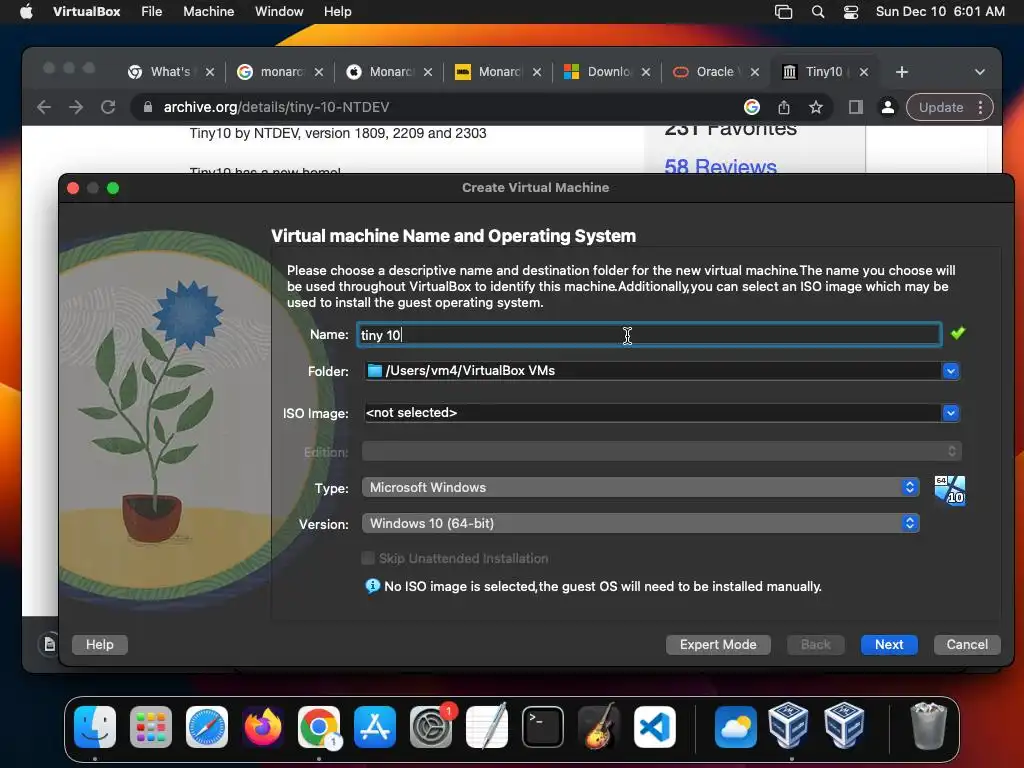The height and width of the screenshot is (768, 1024).
Task: Switch to Expert Mode
Action: 718,645
